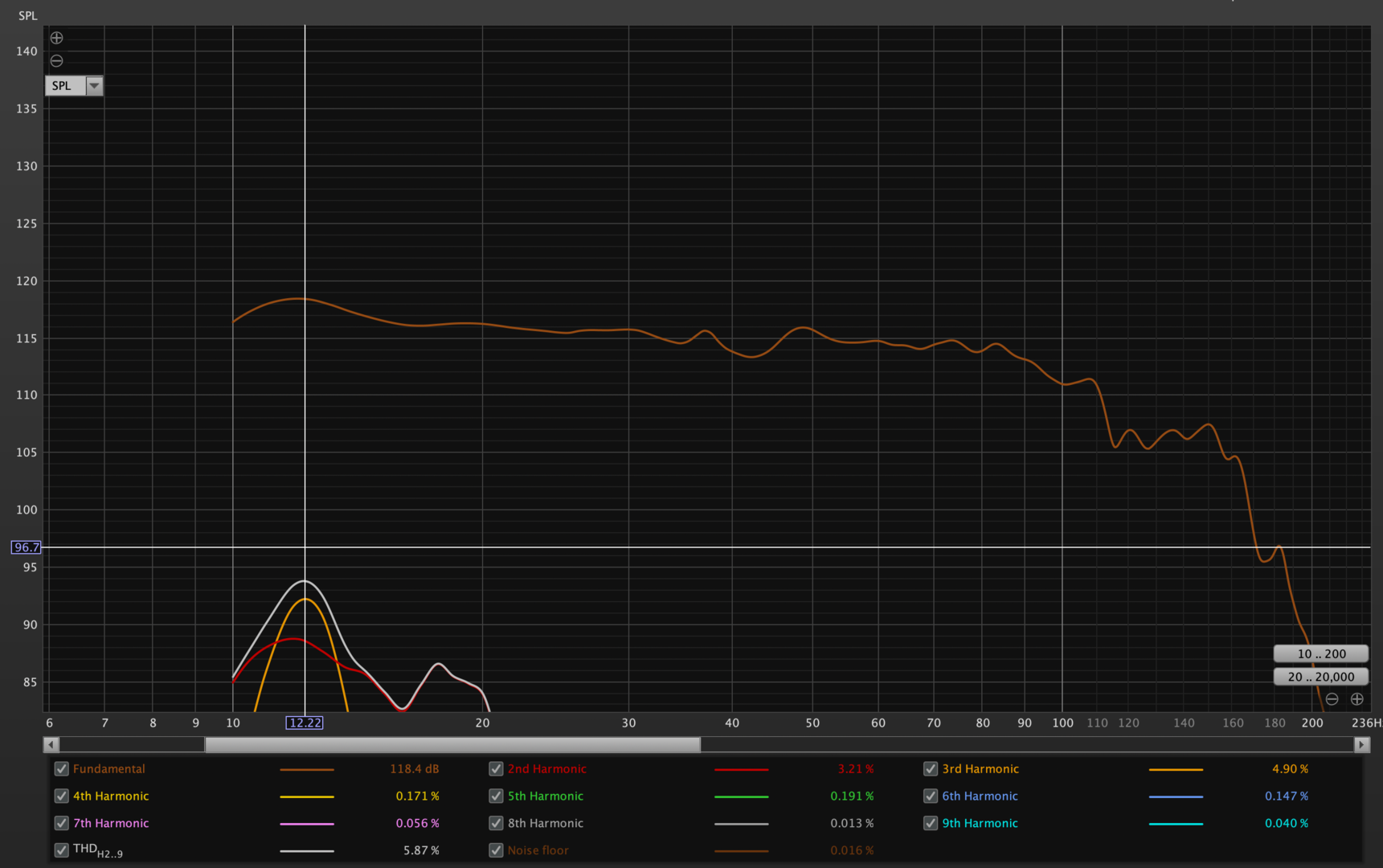This screenshot has height=868, width=1383.
Task: Click the left scroll arrow under graph
Action: point(51,745)
